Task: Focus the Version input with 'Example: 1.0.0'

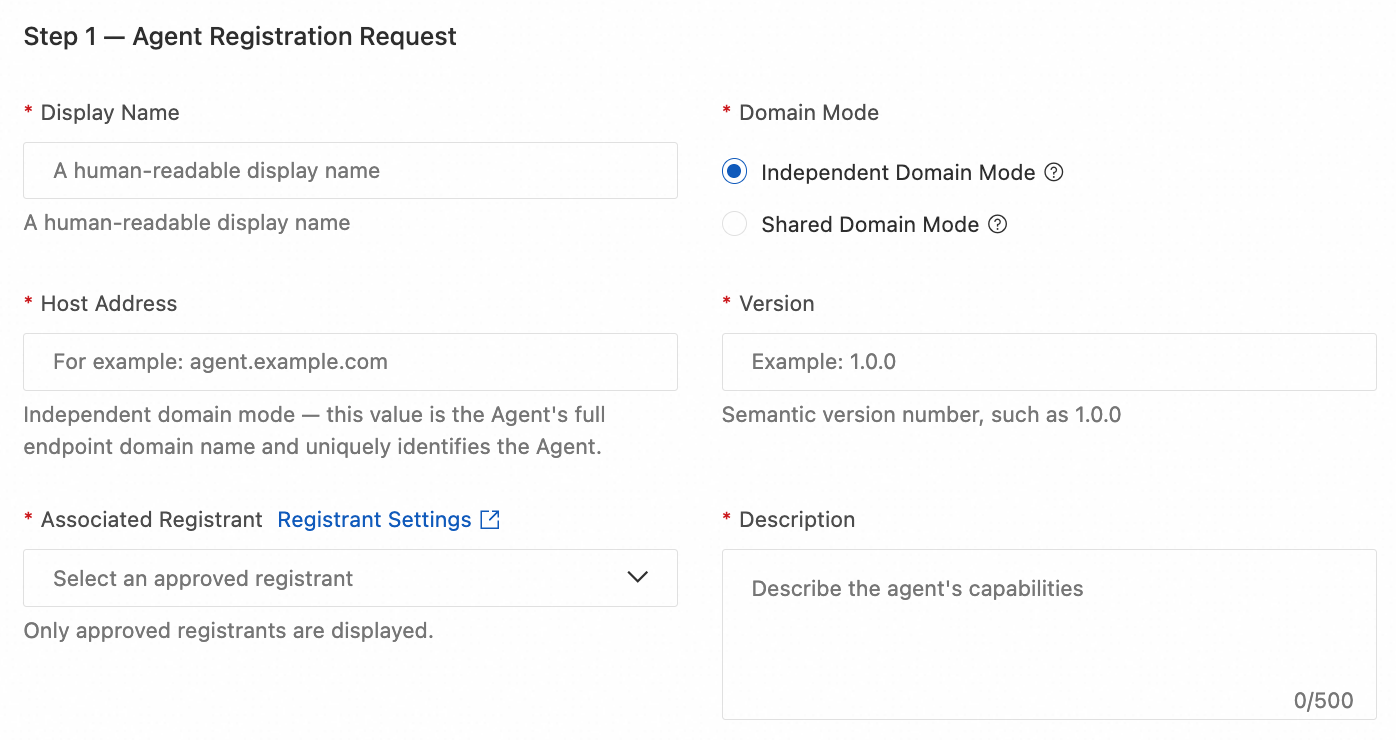Action: (x=1049, y=362)
